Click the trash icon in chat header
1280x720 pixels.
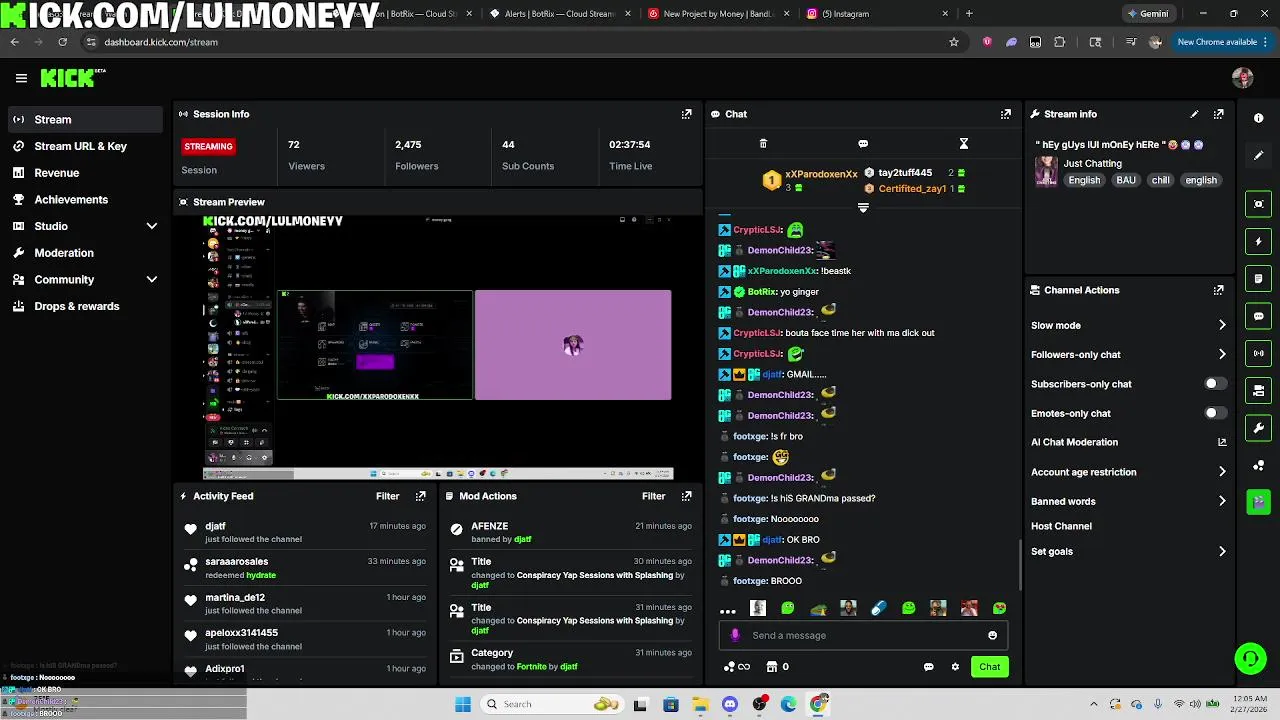(x=763, y=144)
